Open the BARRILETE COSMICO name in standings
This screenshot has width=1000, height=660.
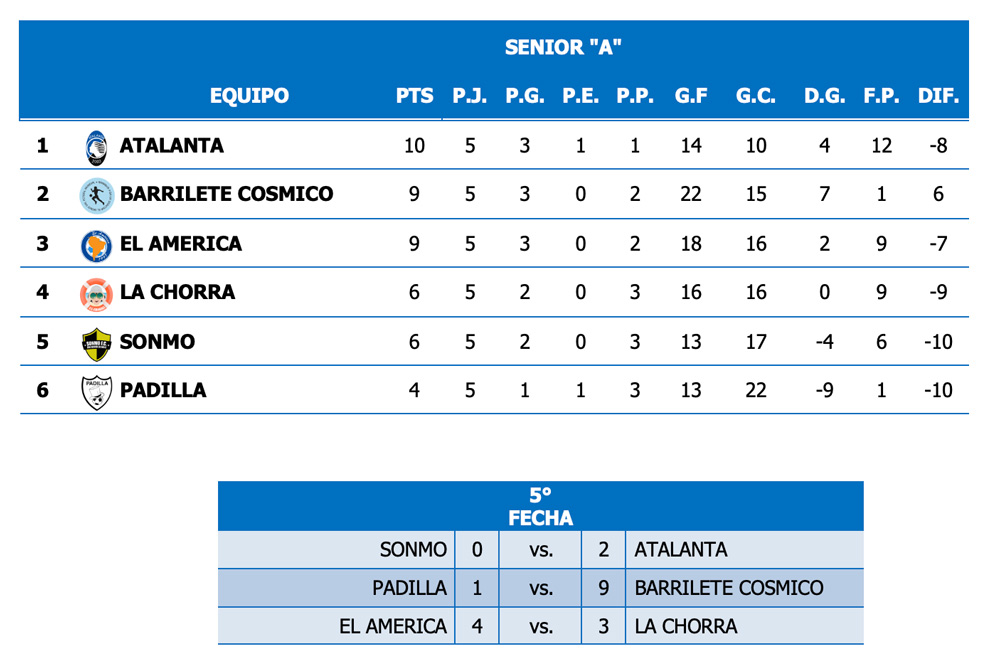click(x=226, y=195)
